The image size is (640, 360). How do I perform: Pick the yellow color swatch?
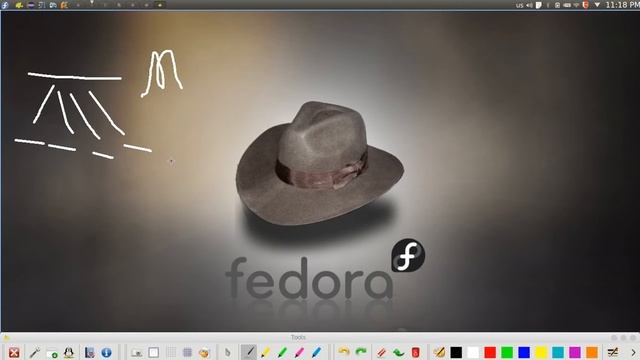coord(541,352)
